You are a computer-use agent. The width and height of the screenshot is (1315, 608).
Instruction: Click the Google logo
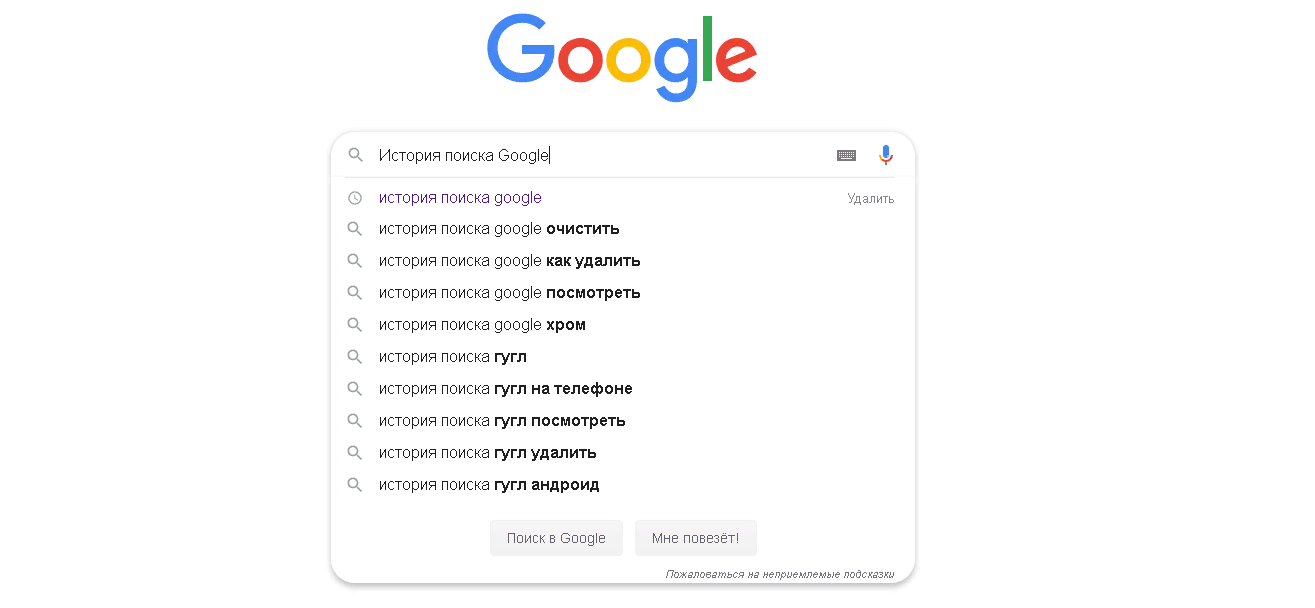click(621, 57)
